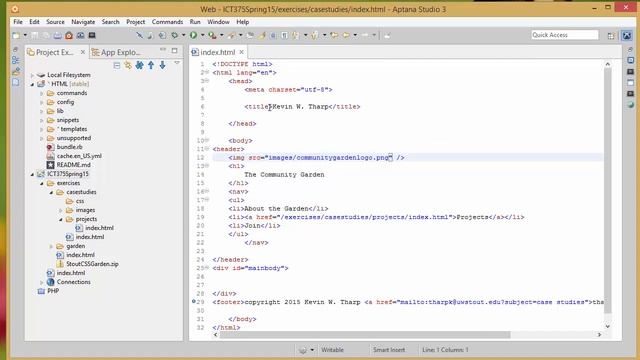This screenshot has height=360, width=640.
Task: Toggle code folding at line 11 header tag
Action: pos(207,149)
